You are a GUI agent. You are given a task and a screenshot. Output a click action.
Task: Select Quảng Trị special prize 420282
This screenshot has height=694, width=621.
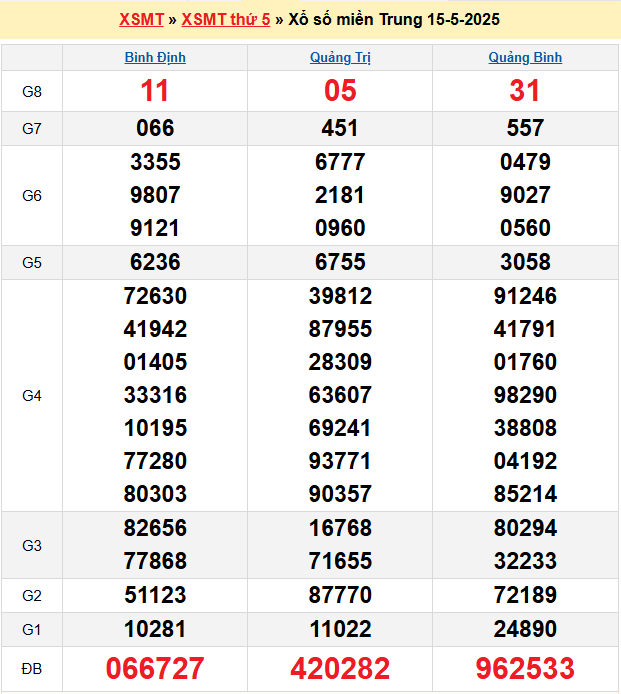pos(340,669)
